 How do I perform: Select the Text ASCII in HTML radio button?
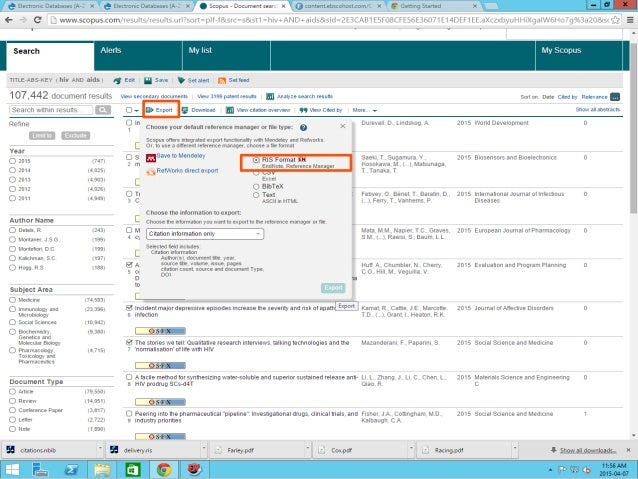256,195
